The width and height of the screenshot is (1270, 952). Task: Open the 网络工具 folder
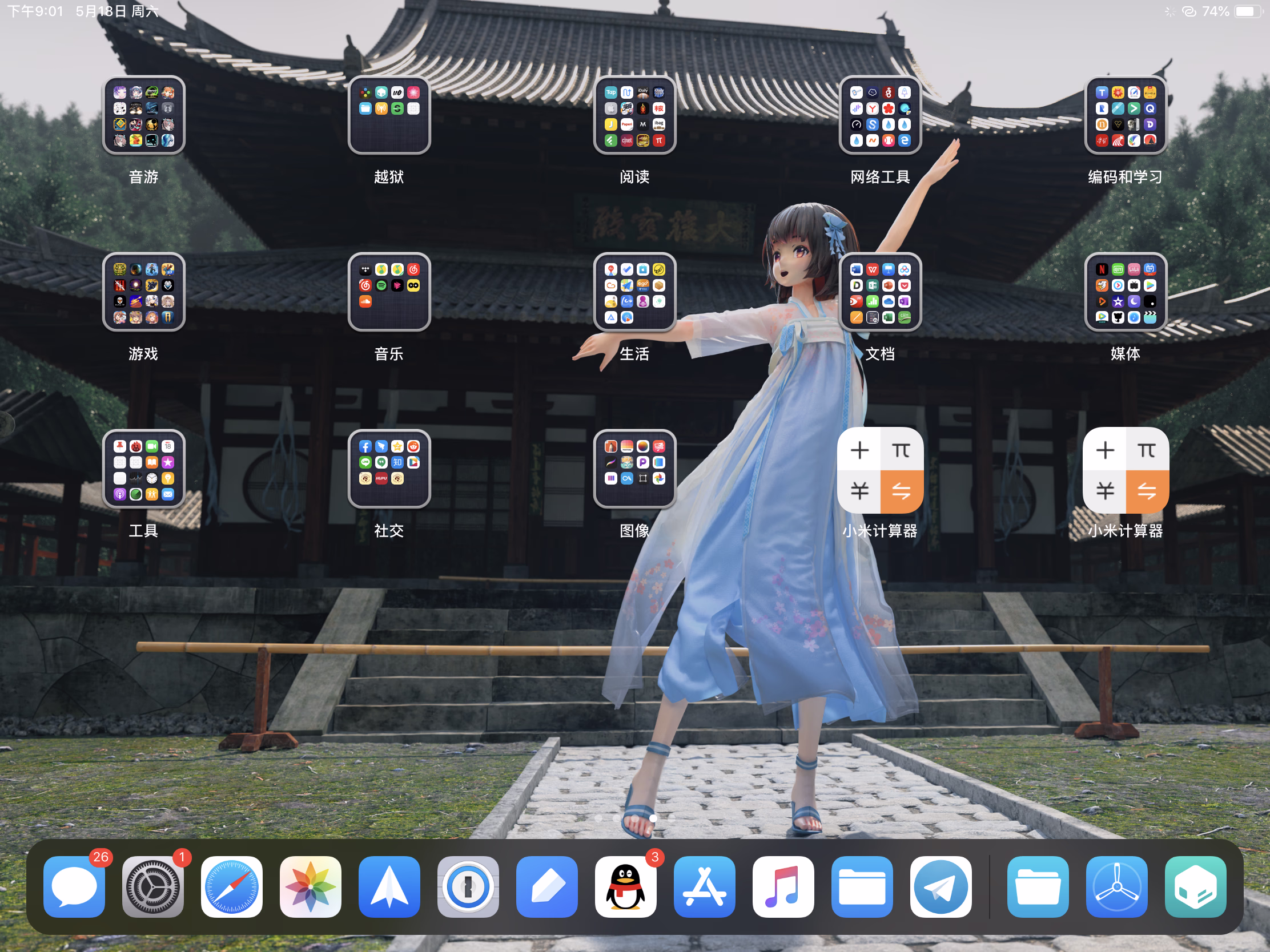(x=880, y=115)
